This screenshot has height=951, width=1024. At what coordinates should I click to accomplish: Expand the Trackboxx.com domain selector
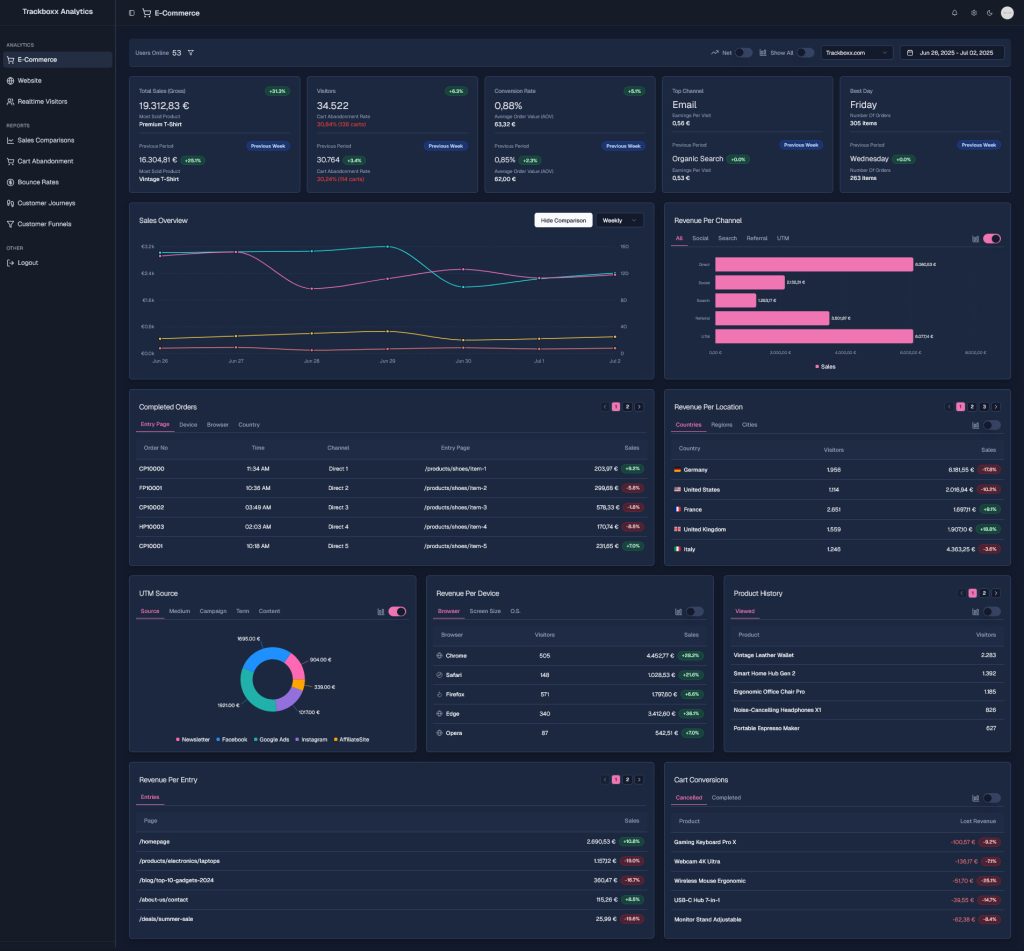[x=855, y=52]
